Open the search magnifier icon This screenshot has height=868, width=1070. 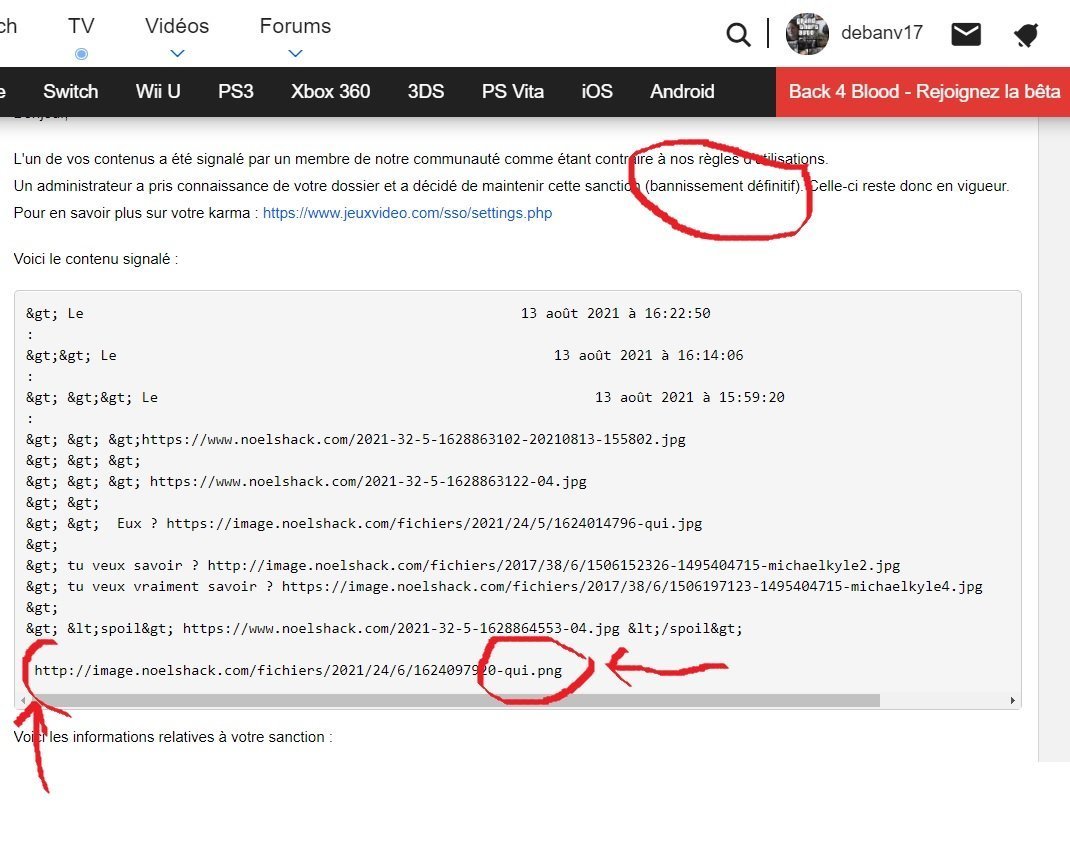[x=738, y=34]
